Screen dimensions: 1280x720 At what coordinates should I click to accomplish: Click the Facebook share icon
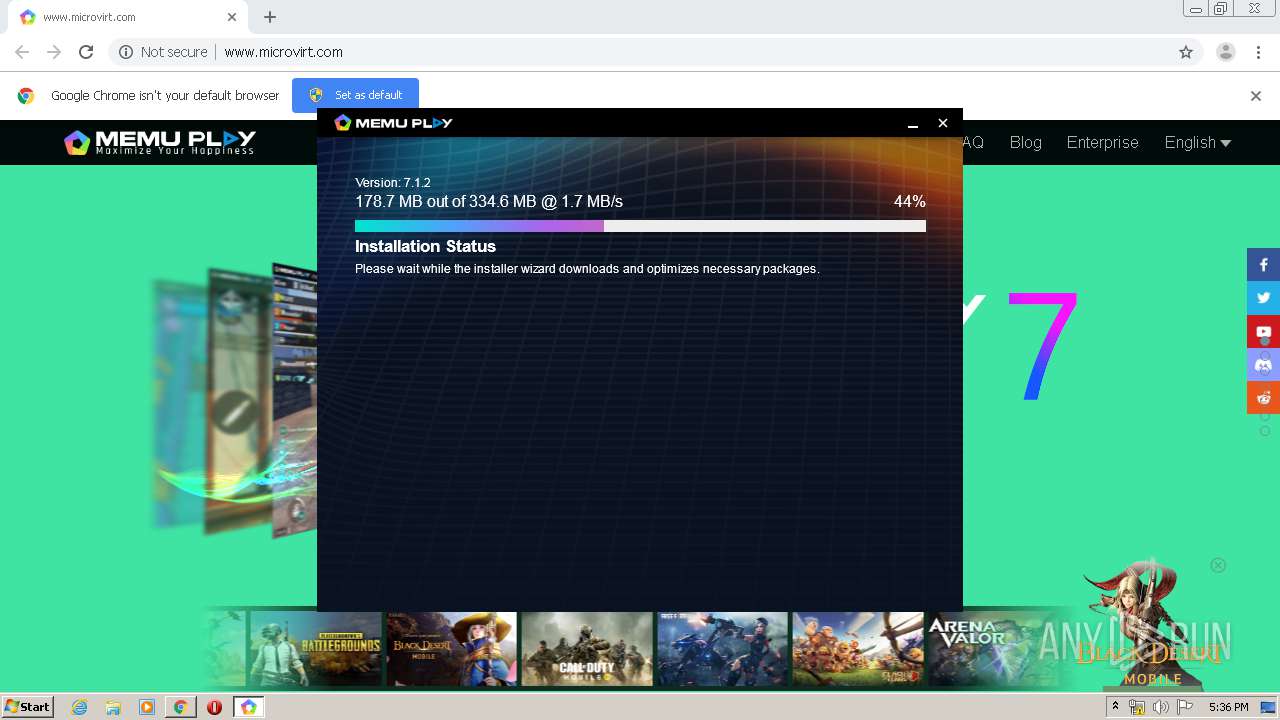point(1263,265)
